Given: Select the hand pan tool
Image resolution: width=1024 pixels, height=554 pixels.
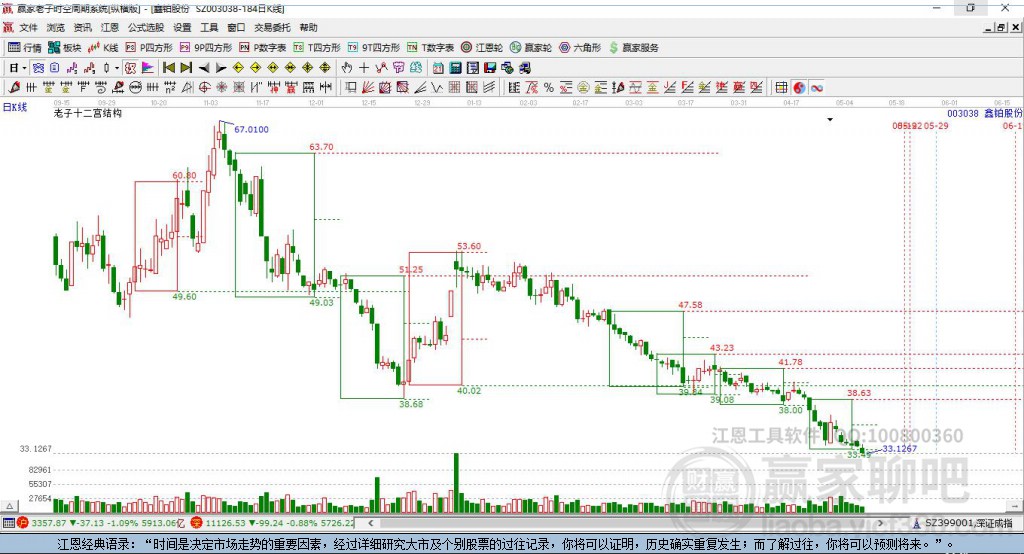Looking at the screenshot, I should click(347, 68).
